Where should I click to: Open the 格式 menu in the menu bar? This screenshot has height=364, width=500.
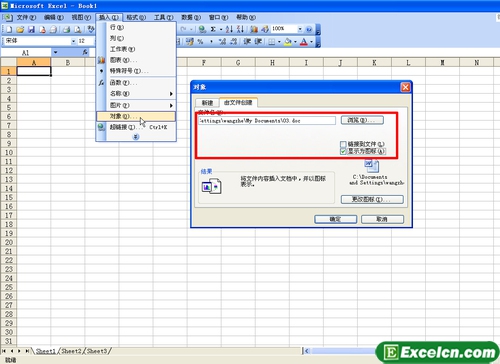[136, 17]
